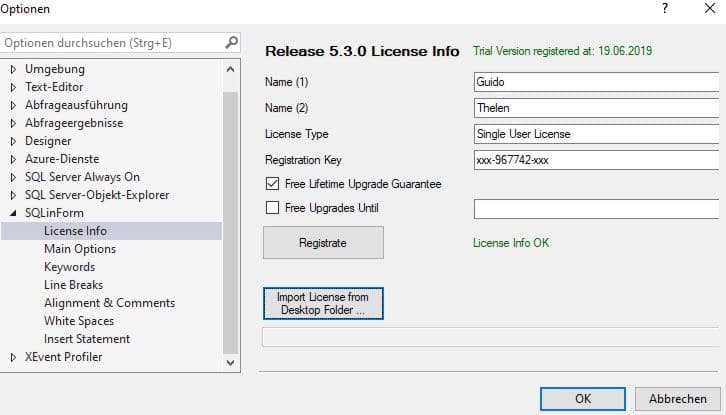
Task: Open Alignment & Comments page
Action: (110, 303)
